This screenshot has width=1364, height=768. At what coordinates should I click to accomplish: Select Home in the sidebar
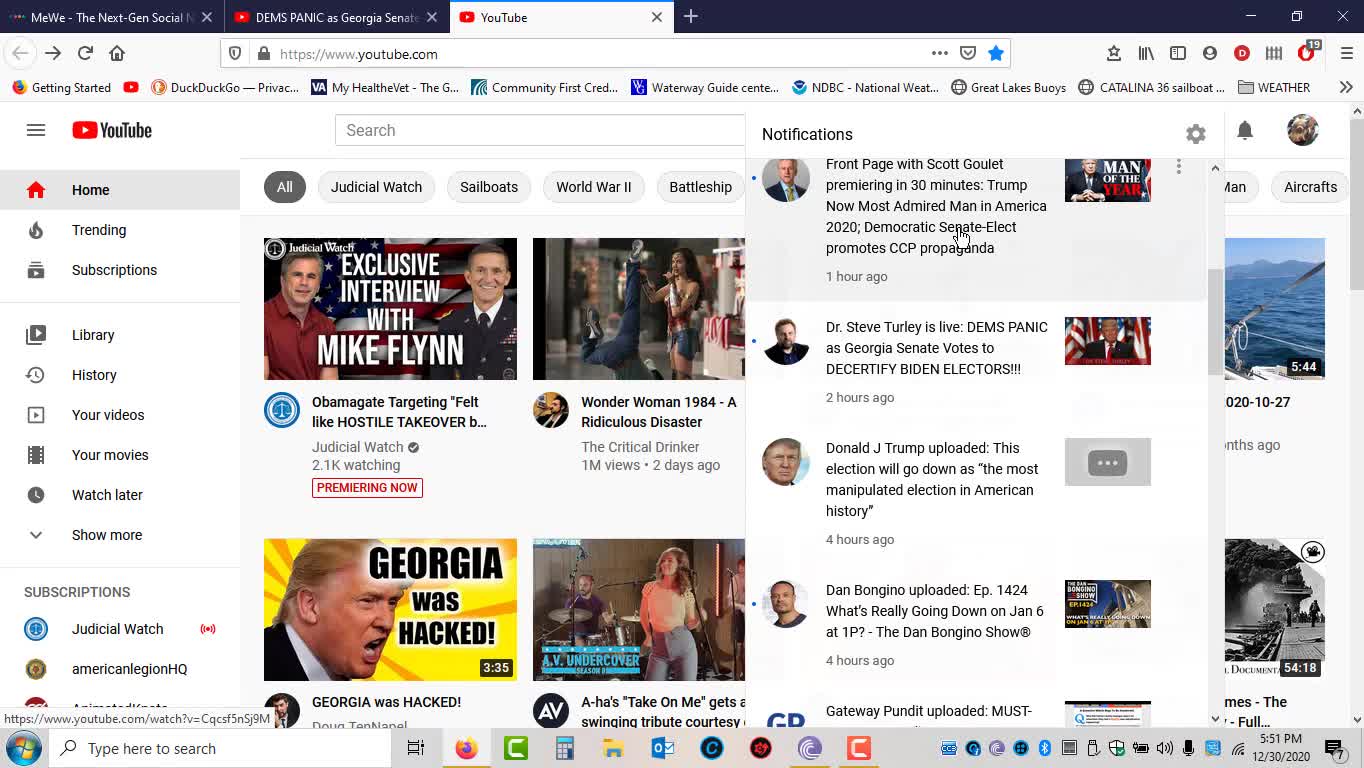[x=120, y=190]
